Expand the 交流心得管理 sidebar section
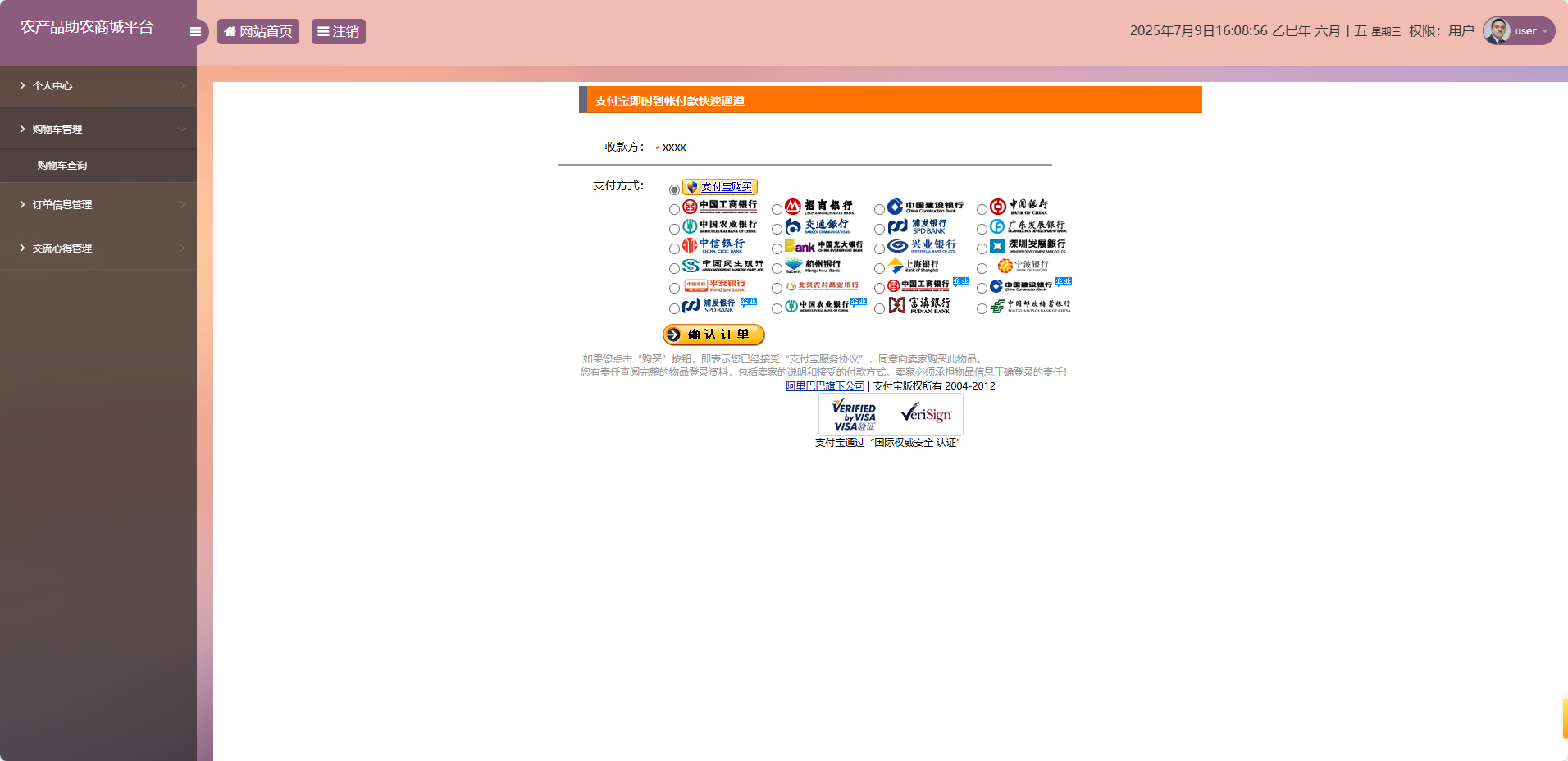Viewport: 1568px width, 761px height. click(98, 248)
